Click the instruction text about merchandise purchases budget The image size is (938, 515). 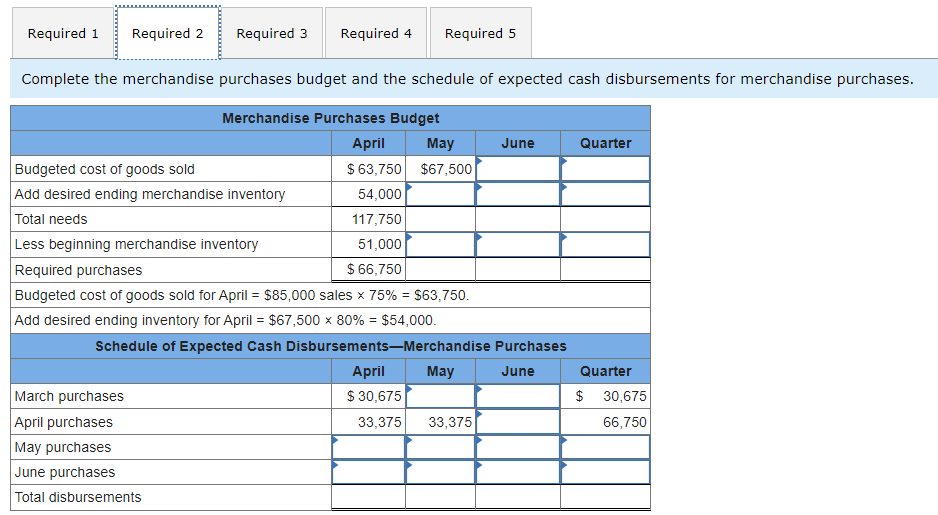(467, 79)
